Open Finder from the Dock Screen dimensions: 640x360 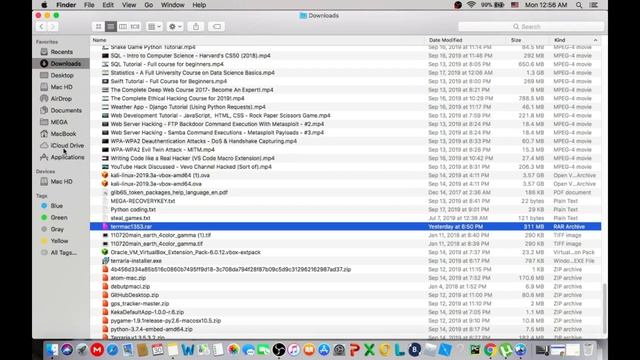[x=52, y=350]
